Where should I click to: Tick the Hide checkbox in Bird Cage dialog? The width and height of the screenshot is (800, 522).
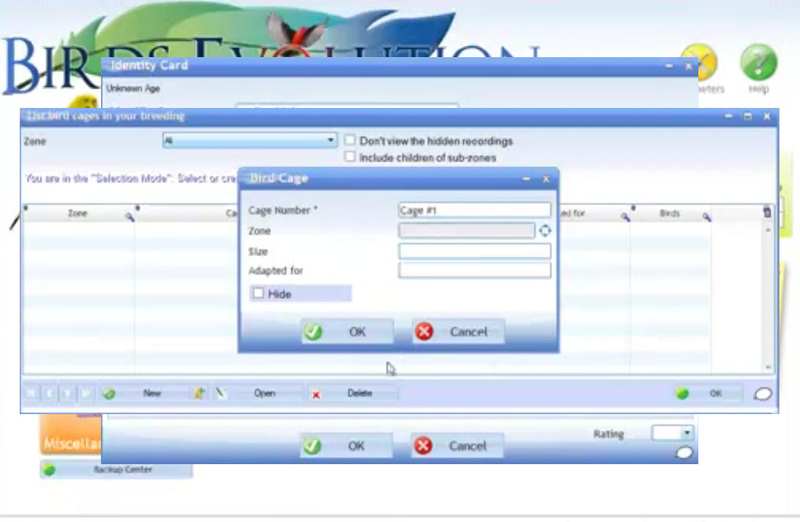point(259,293)
